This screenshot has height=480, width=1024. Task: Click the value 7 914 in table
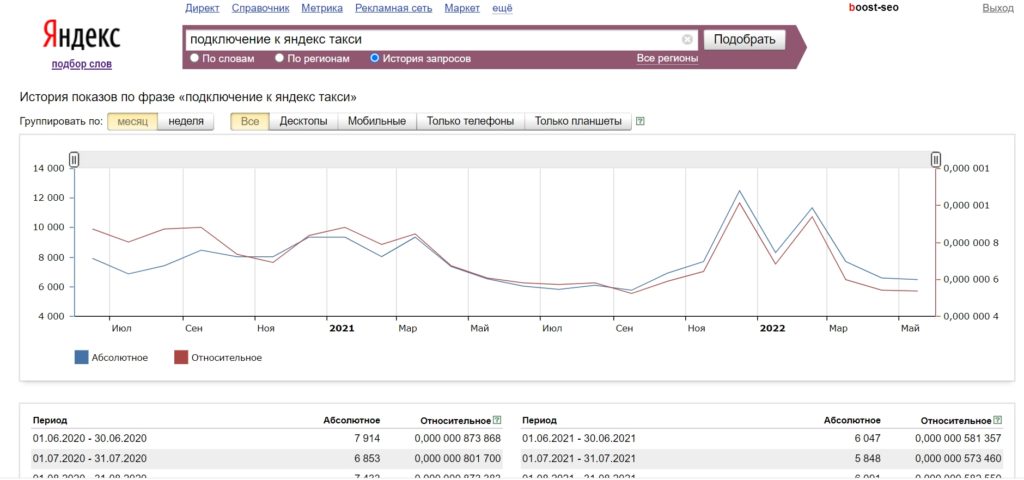pyautogui.click(x=367, y=439)
